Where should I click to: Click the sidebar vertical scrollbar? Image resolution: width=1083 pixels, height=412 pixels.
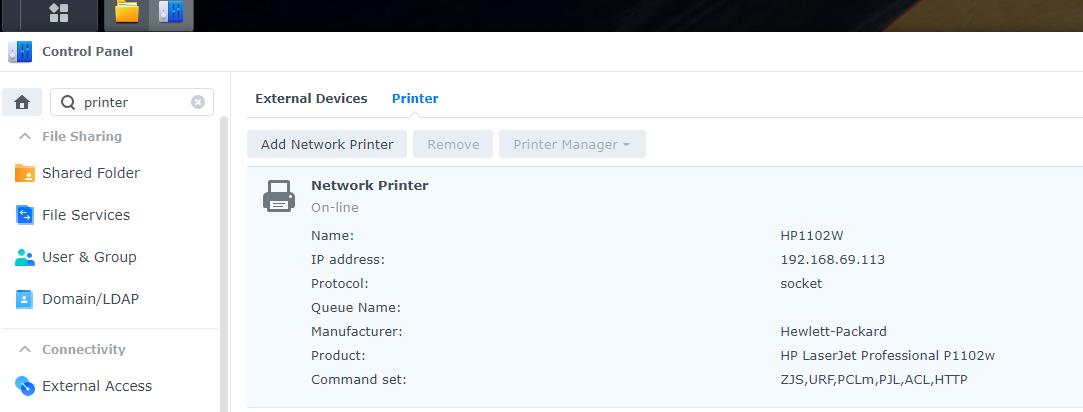[224, 264]
